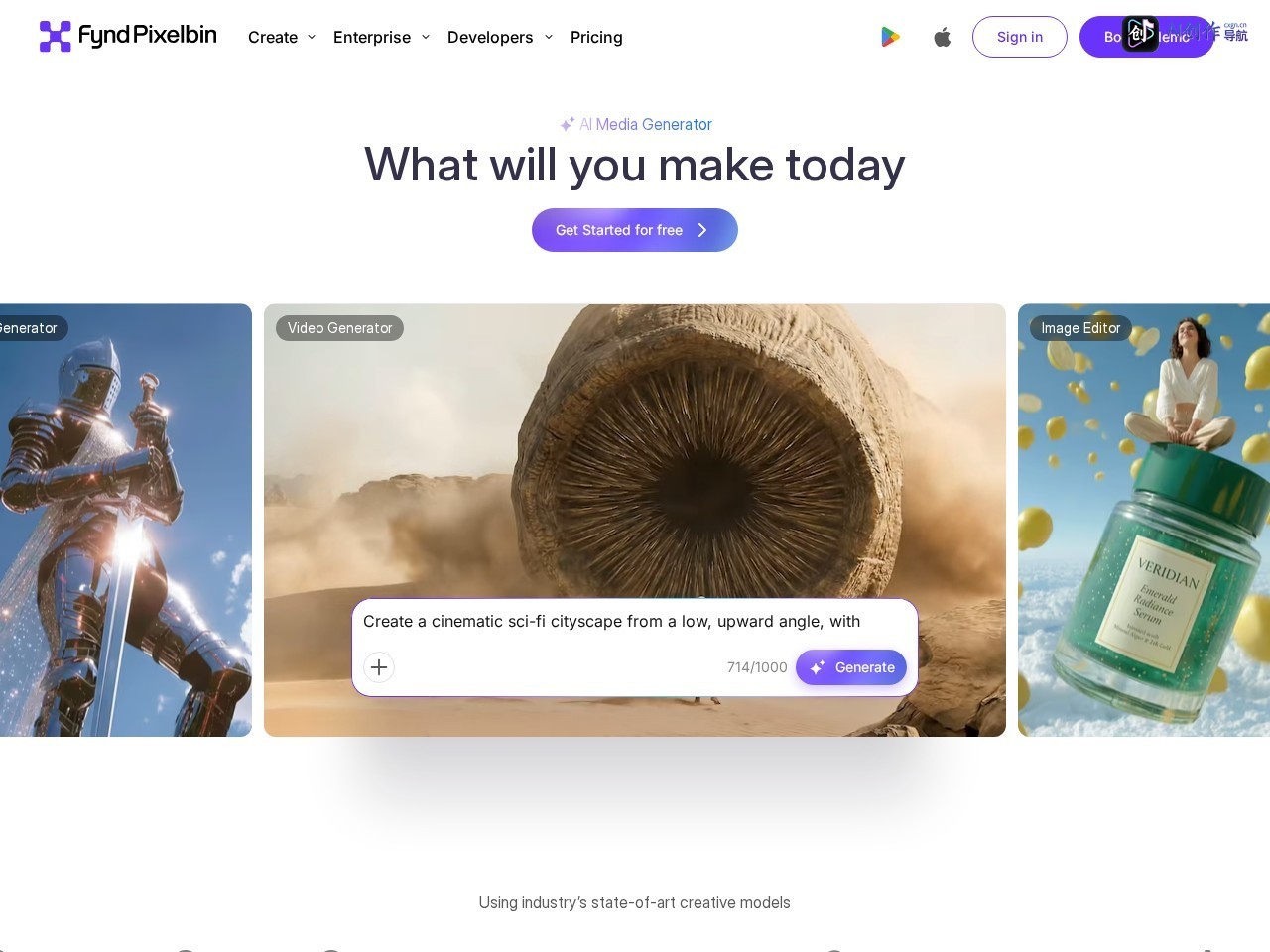
Task: Click the Generate button
Action: [x=851, y=667]
